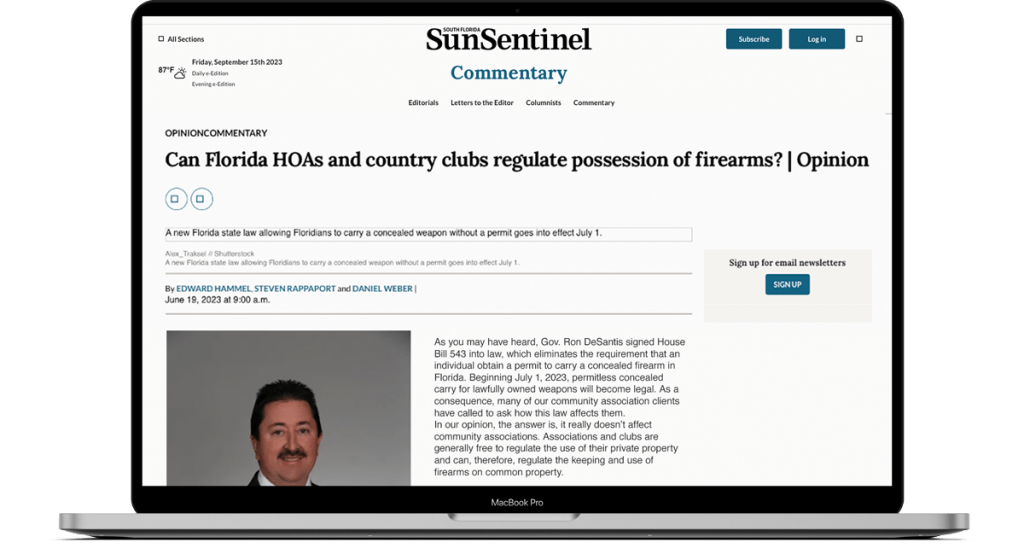Click the 'Alex_Traksel // Shutterstock' credit

pos(210,253)
